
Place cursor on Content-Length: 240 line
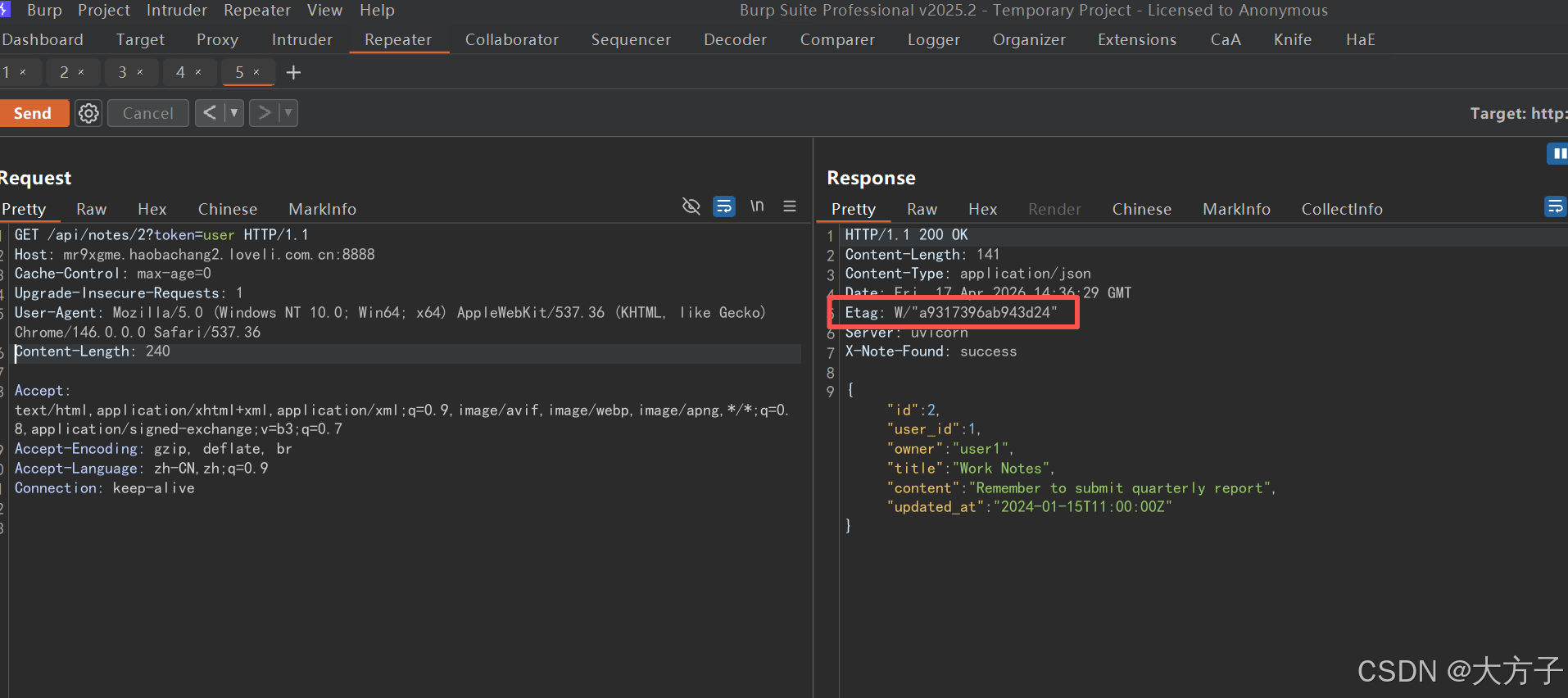(93, 351)
